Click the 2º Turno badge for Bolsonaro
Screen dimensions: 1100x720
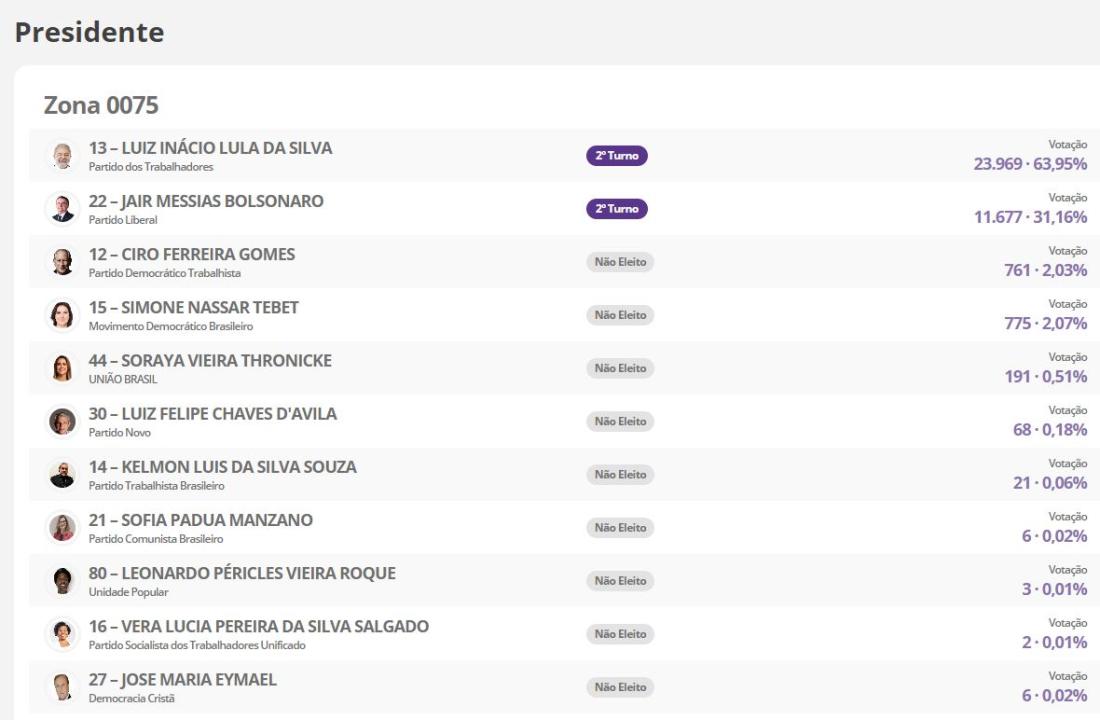pyautogui.click(x=617, y=209)
